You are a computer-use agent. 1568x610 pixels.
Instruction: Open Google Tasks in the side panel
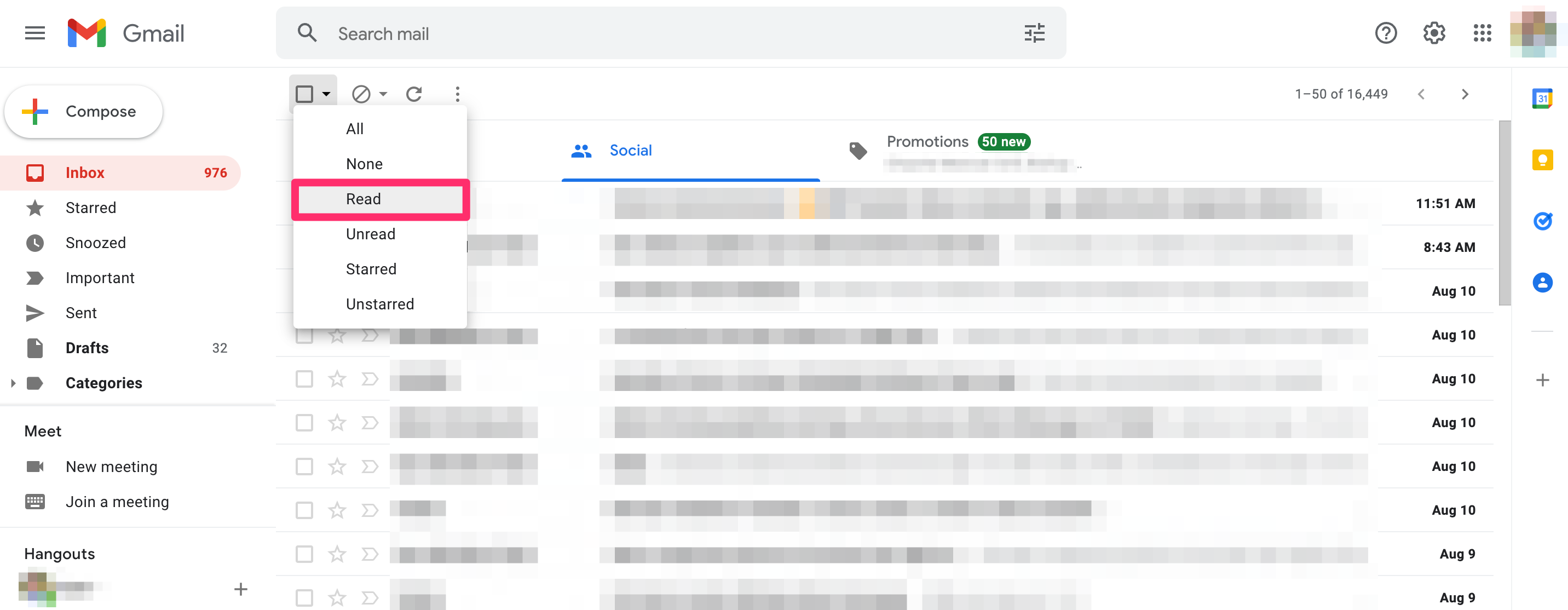pyautogui.click(x=1542, y=221)
